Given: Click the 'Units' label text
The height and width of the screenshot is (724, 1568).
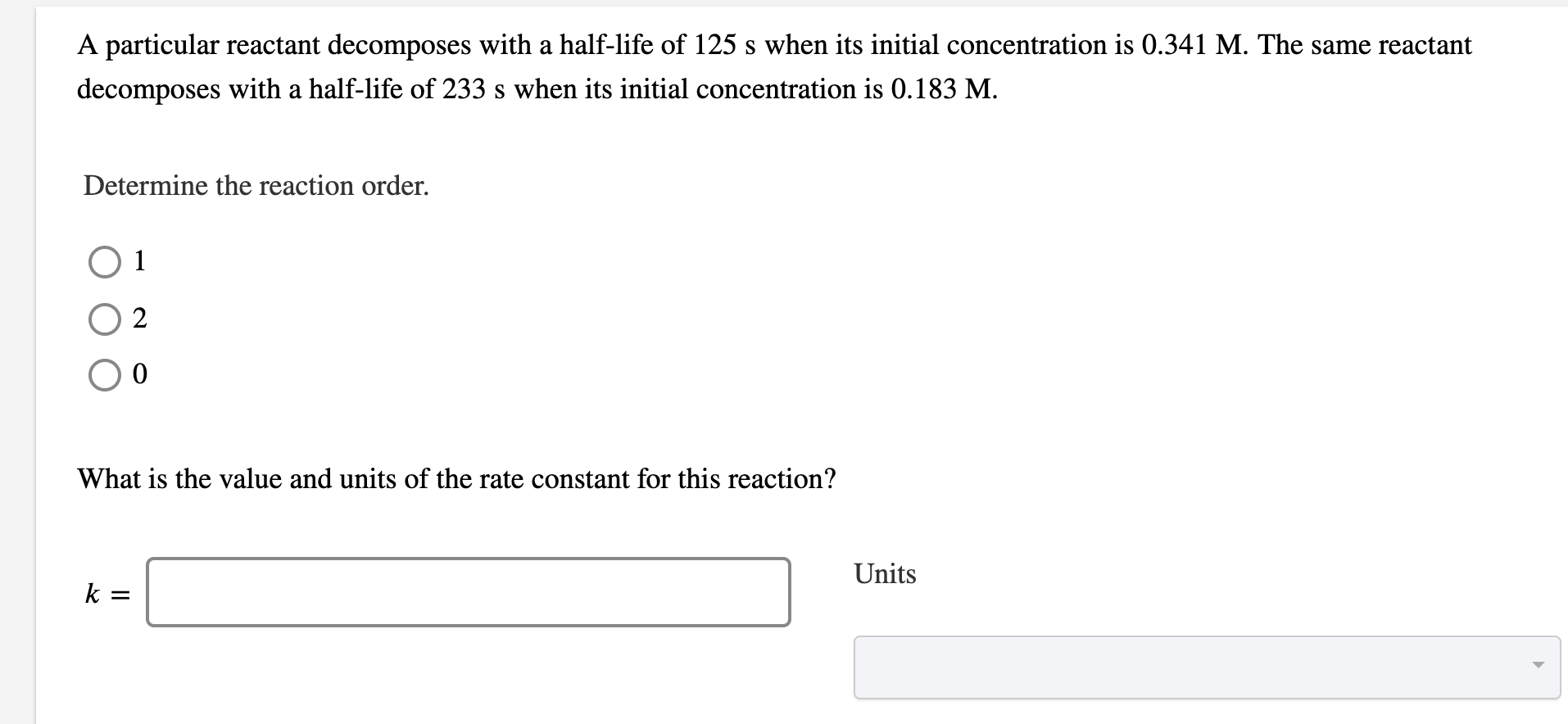Looking at the screenshot, I should pyautogui.click(x=885, y=574).
